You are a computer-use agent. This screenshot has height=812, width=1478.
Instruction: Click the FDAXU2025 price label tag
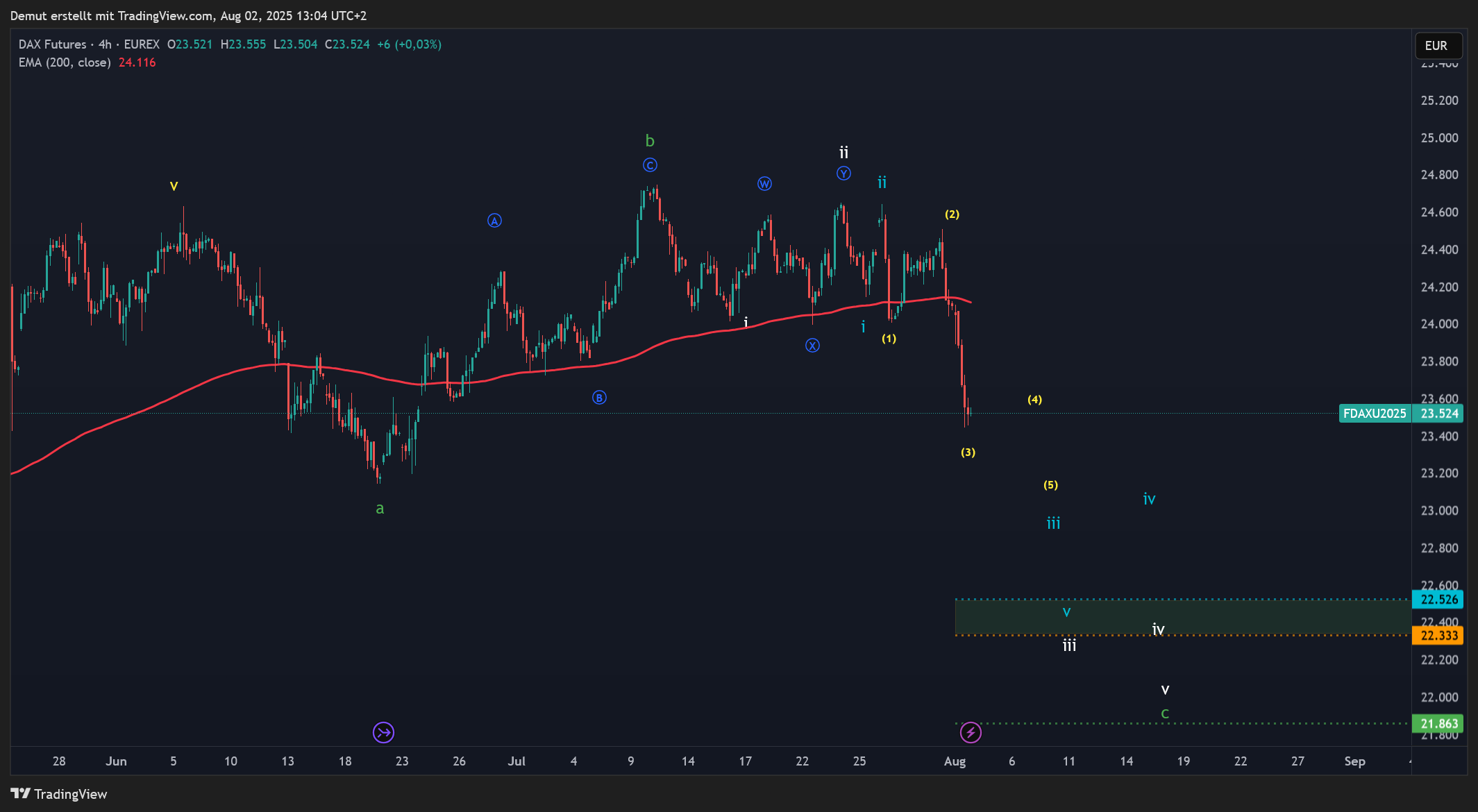(x=1374, y=414)
